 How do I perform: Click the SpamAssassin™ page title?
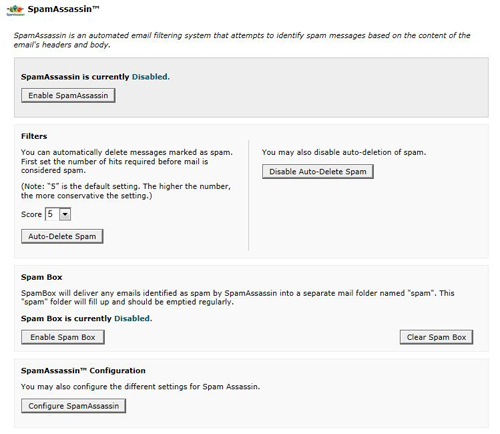click(63, 9)
